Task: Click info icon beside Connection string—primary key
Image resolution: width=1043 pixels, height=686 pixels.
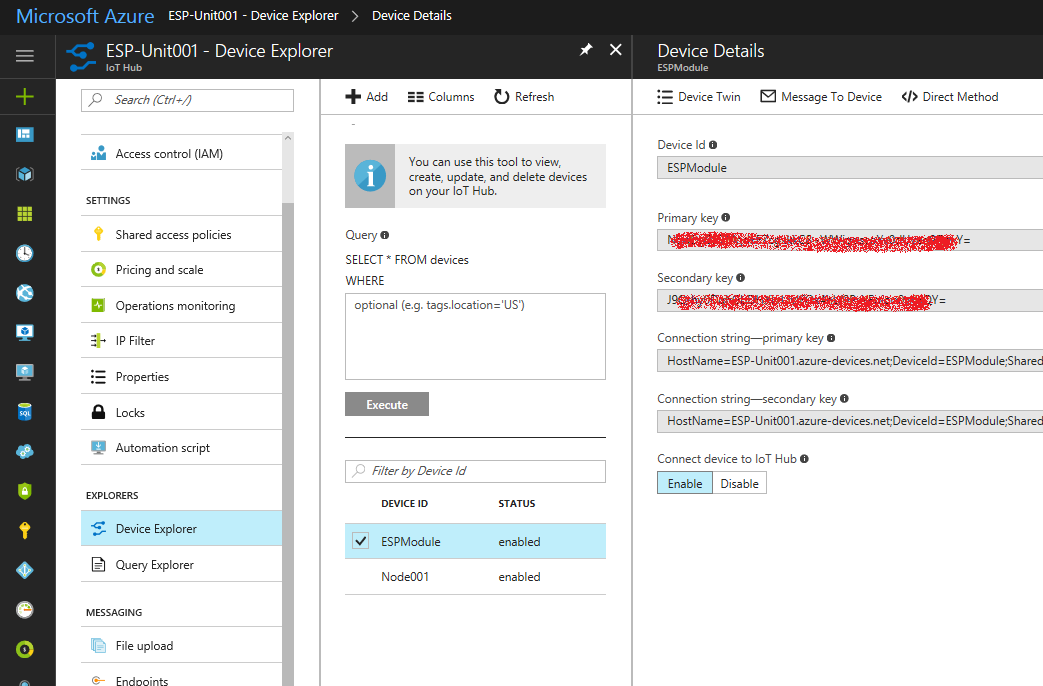Action: (x=831, y=338)
